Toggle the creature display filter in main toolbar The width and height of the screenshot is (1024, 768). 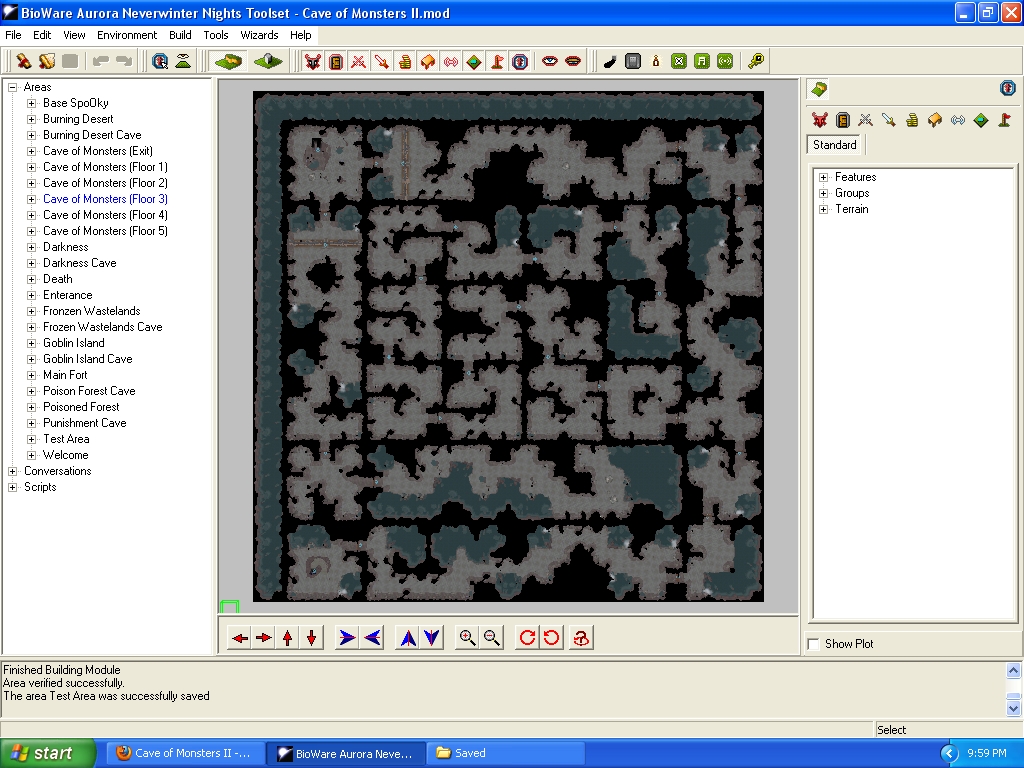click(x=313, y=61)
